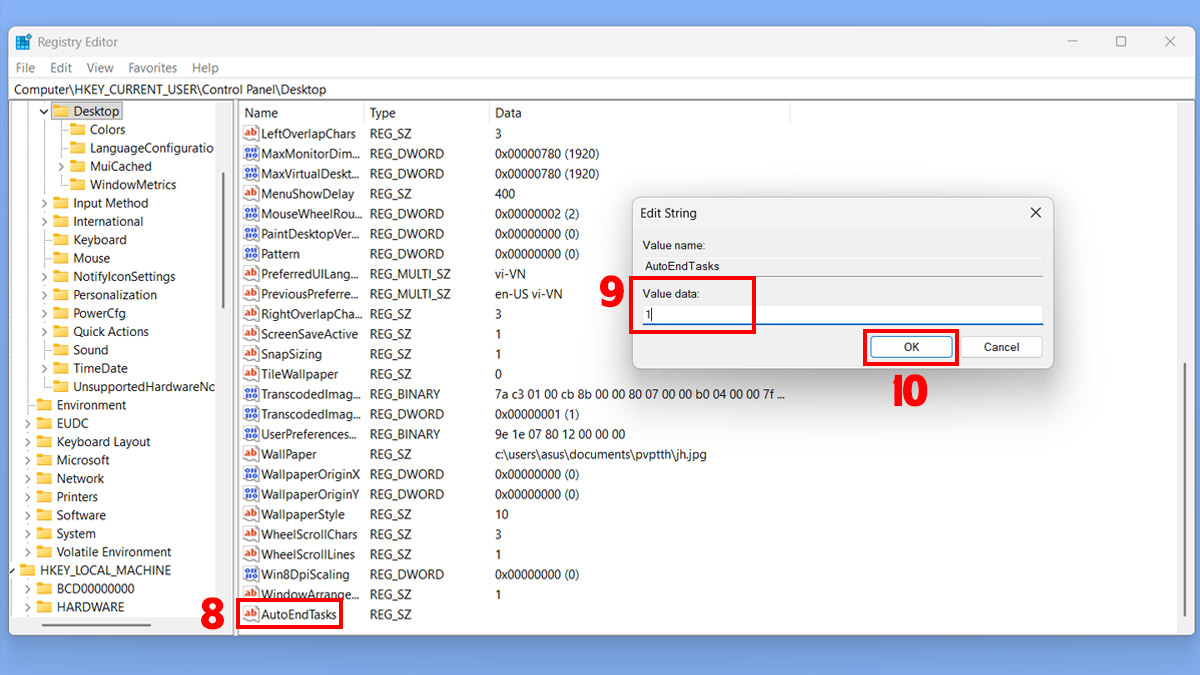Image resolution: width=1200 pixels, height=675 pixels.
Task: Select the Mouse key in tree
Action: (91, 258)
